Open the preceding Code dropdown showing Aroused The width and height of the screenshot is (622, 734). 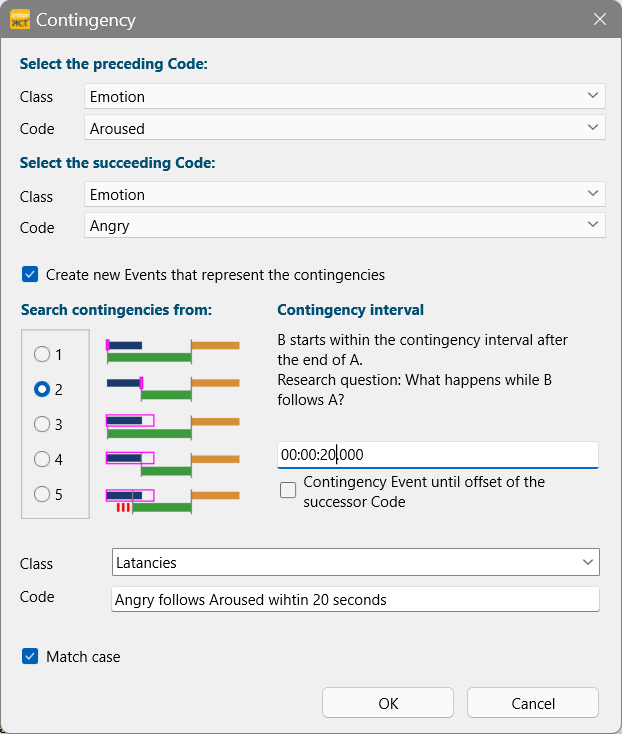[345, 127]
